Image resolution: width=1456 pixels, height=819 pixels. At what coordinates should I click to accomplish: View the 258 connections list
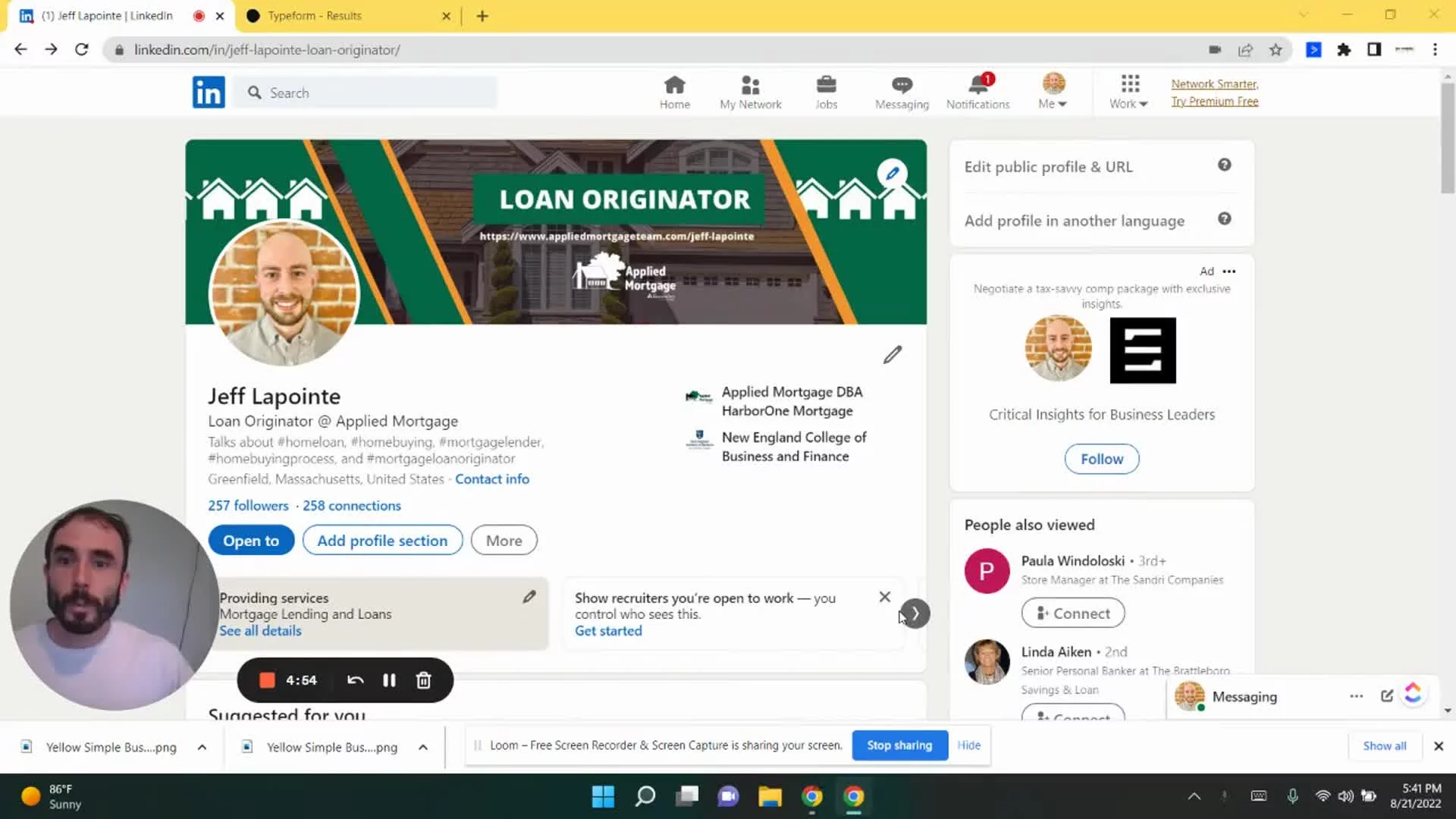click(351, 505)
